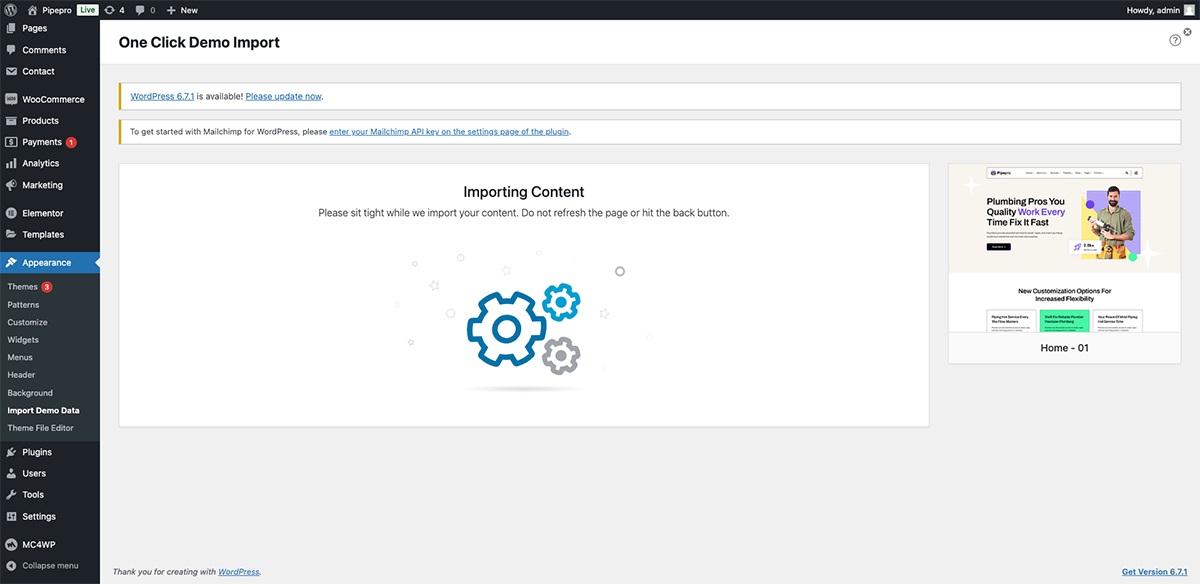This screenshot has width=1200, height=584.
Task: Open the Pipepro site home icon
Action: point(32,10)
